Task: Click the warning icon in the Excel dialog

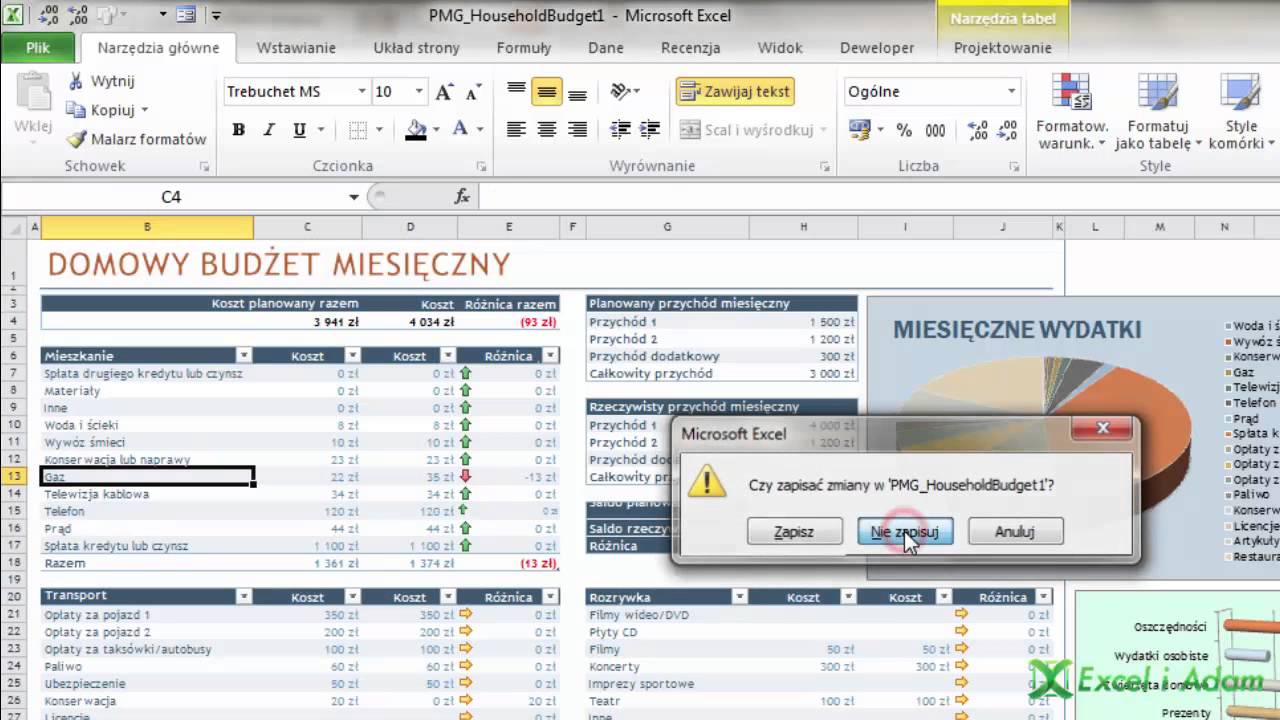Action: pos(707,482)
